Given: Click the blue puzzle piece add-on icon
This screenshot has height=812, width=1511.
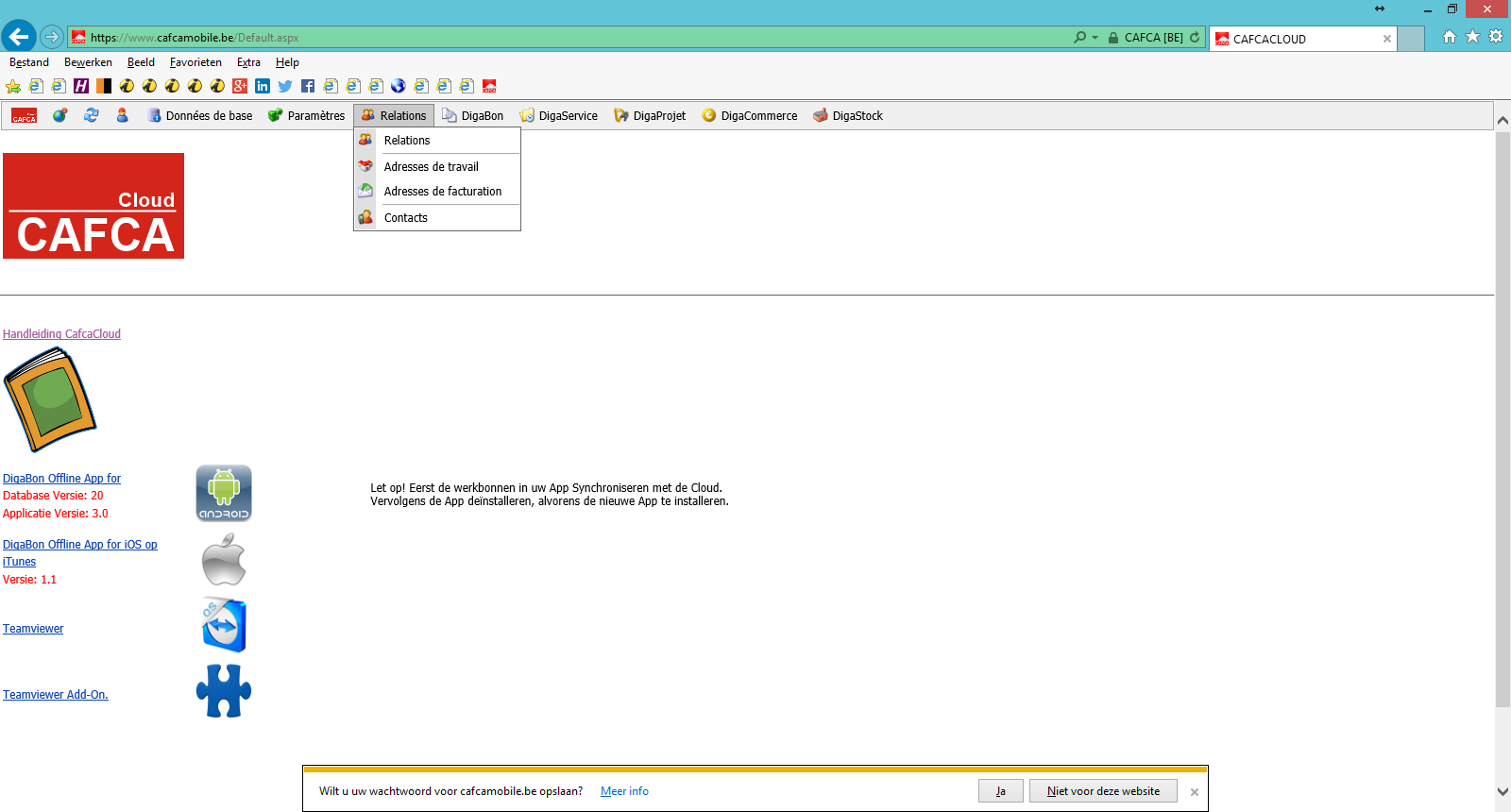Looking at the screenshot, I should (x=224, y=691).
